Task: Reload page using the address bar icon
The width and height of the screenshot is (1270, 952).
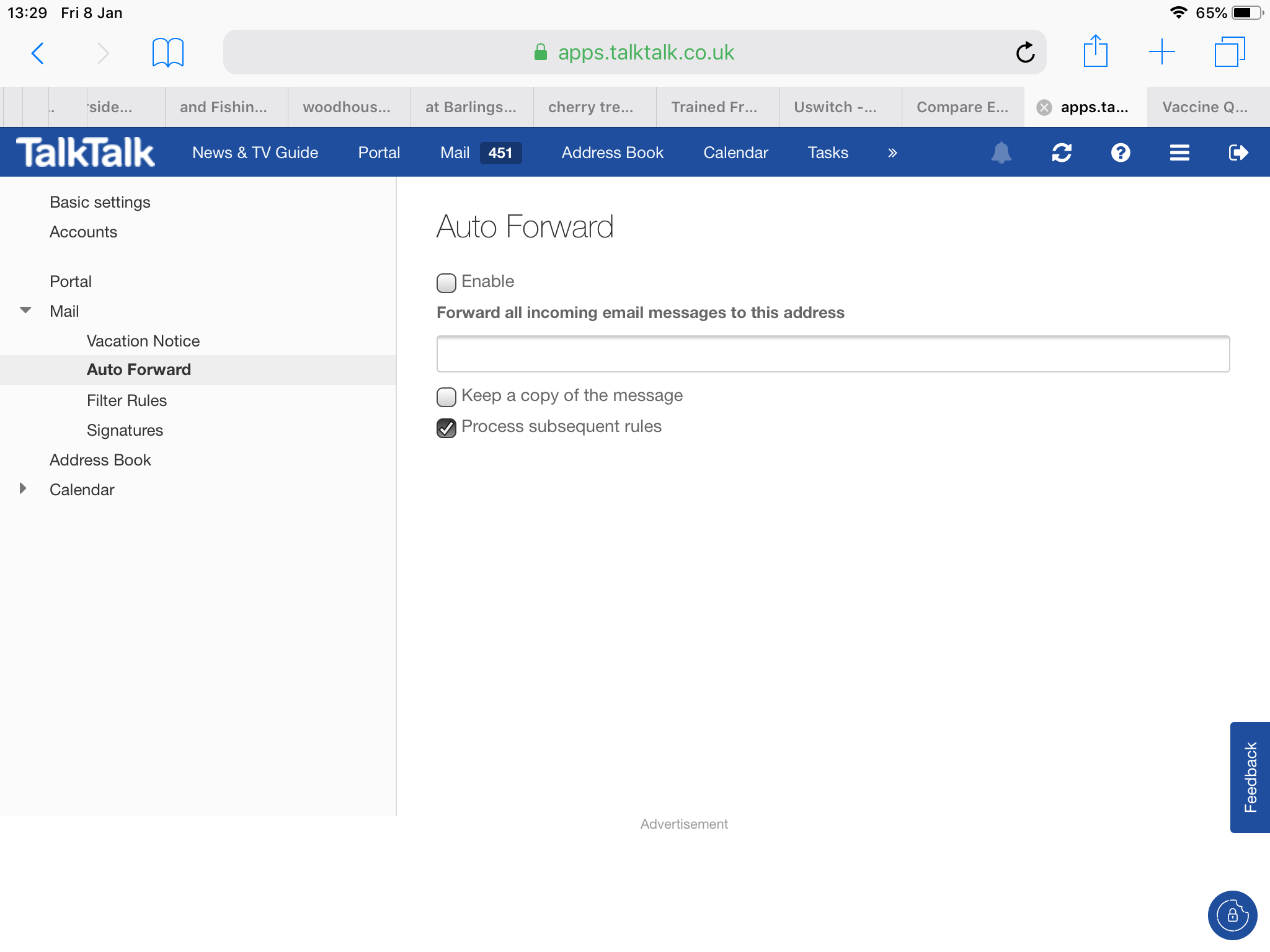Action: point(1025,52)
